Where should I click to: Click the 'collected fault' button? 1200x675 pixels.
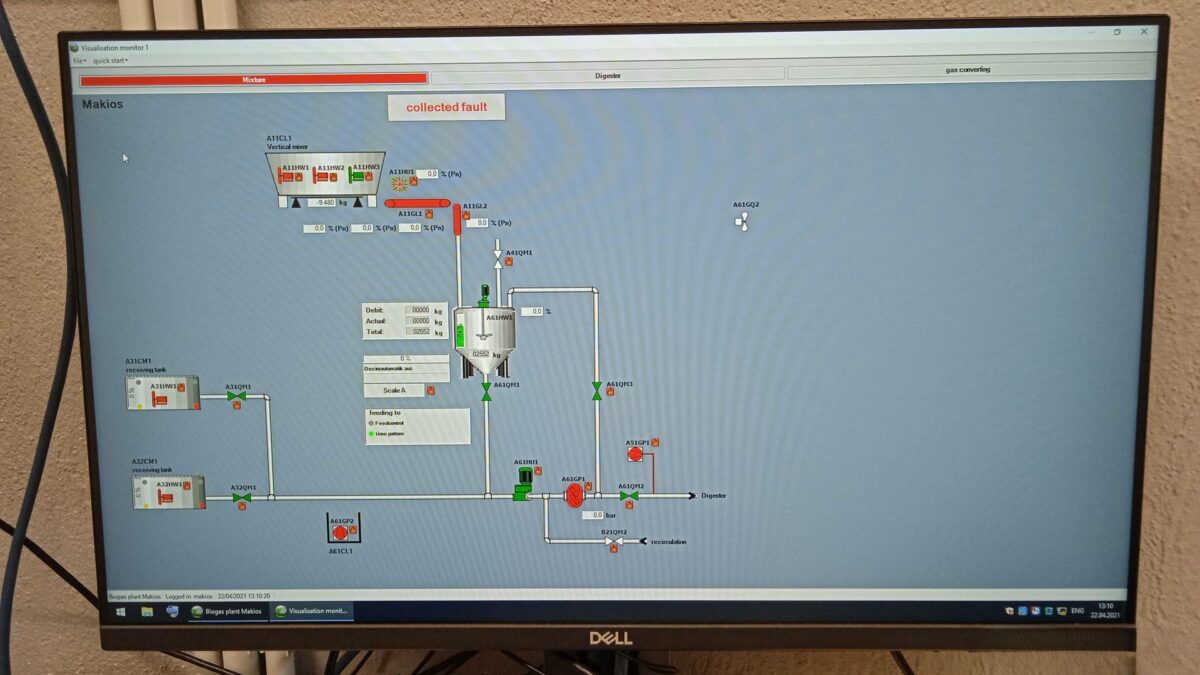click(x=446, y=107)
